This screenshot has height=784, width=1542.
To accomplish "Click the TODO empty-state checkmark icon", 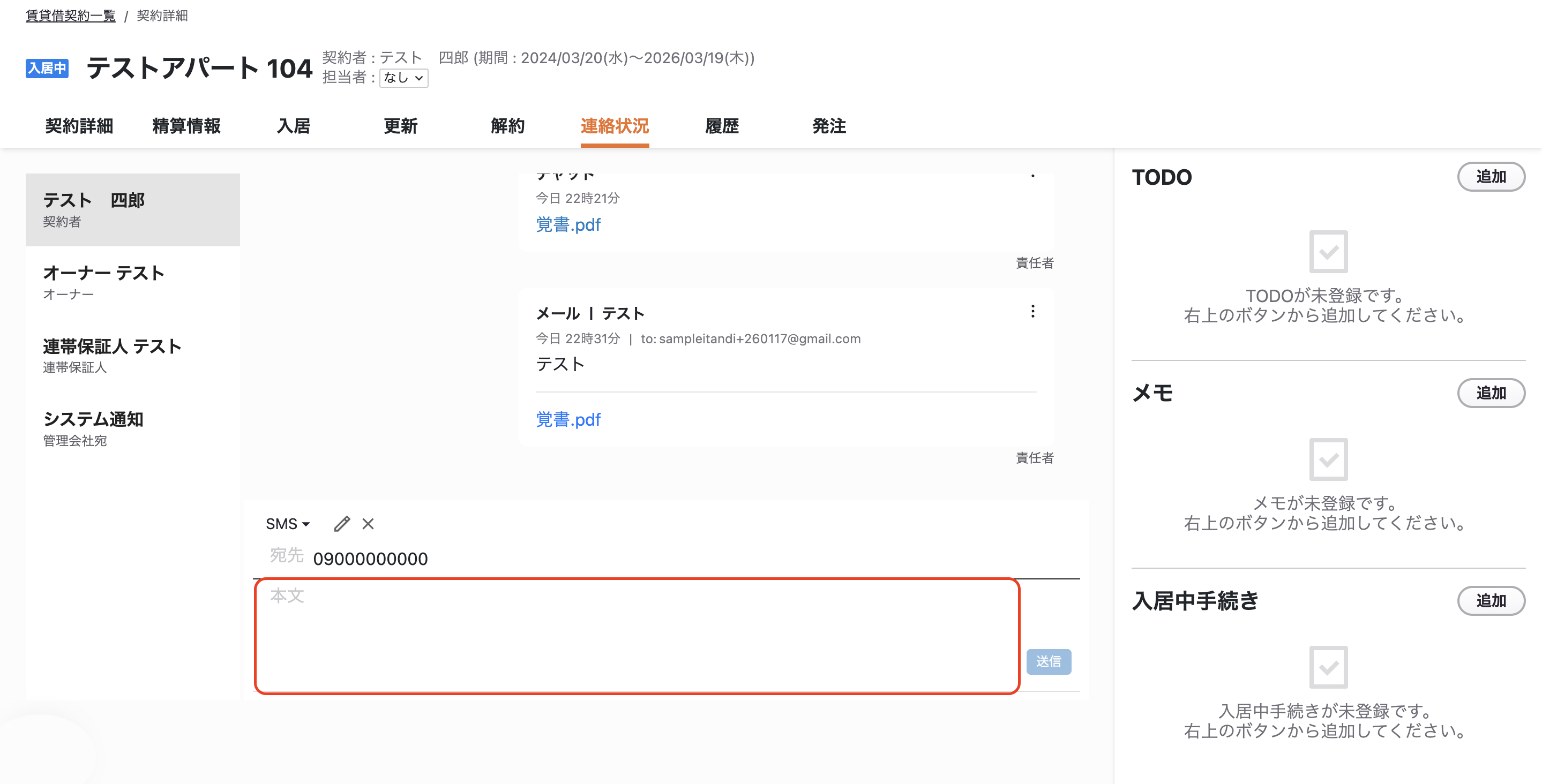I will pos(1328,251).
